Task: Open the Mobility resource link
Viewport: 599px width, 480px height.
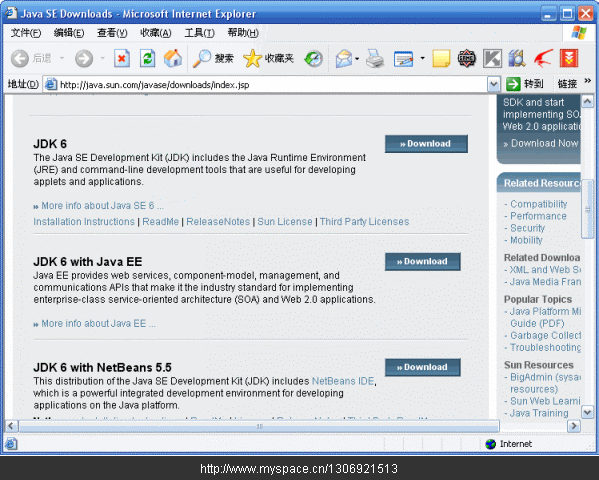Action: (x=526, y=240)
